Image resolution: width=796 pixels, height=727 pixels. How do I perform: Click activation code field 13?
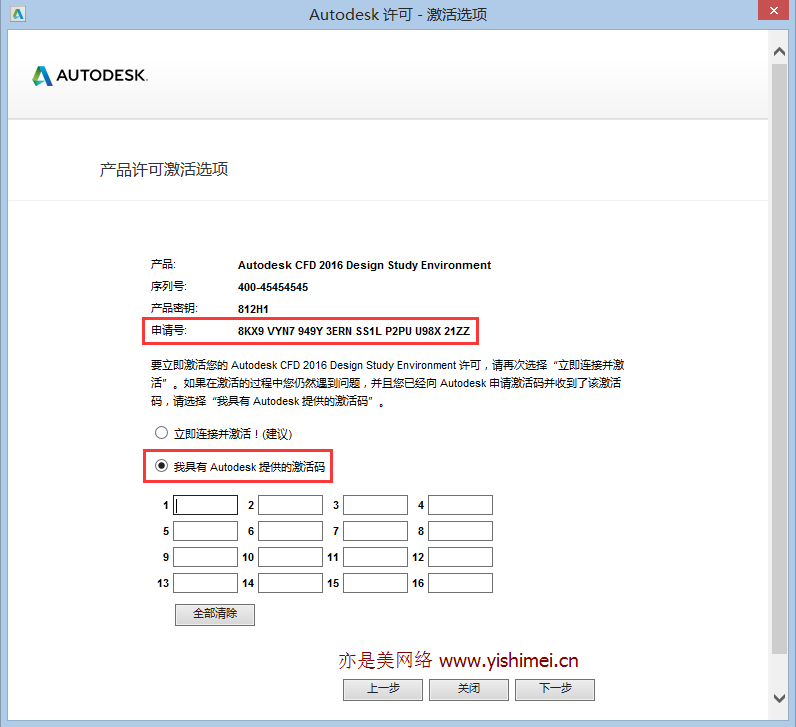click(x=206, y=583)
